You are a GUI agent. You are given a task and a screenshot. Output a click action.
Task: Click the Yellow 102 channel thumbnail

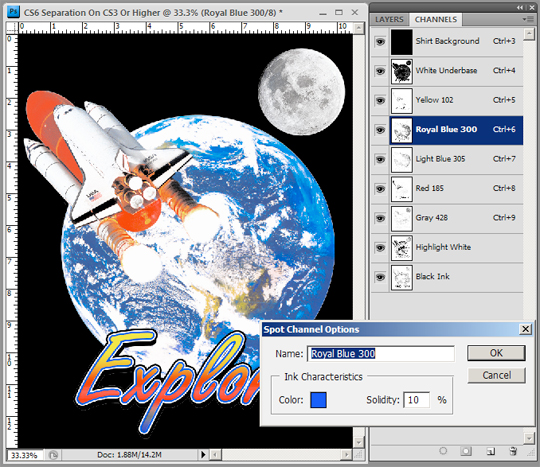coord(402,101)
